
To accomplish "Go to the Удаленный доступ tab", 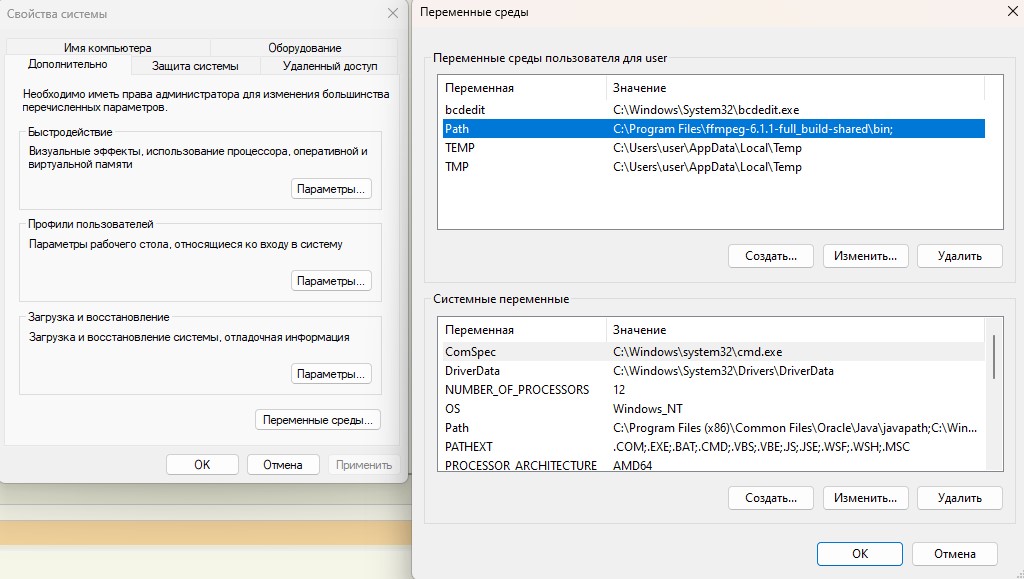I will pyautogui.click(x=330, y=66).
